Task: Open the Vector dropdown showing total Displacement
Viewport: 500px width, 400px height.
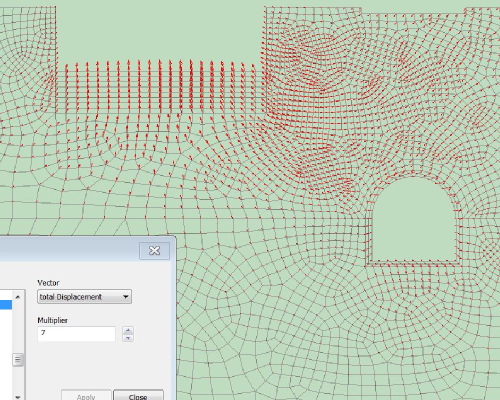Action: click(84, 297)
